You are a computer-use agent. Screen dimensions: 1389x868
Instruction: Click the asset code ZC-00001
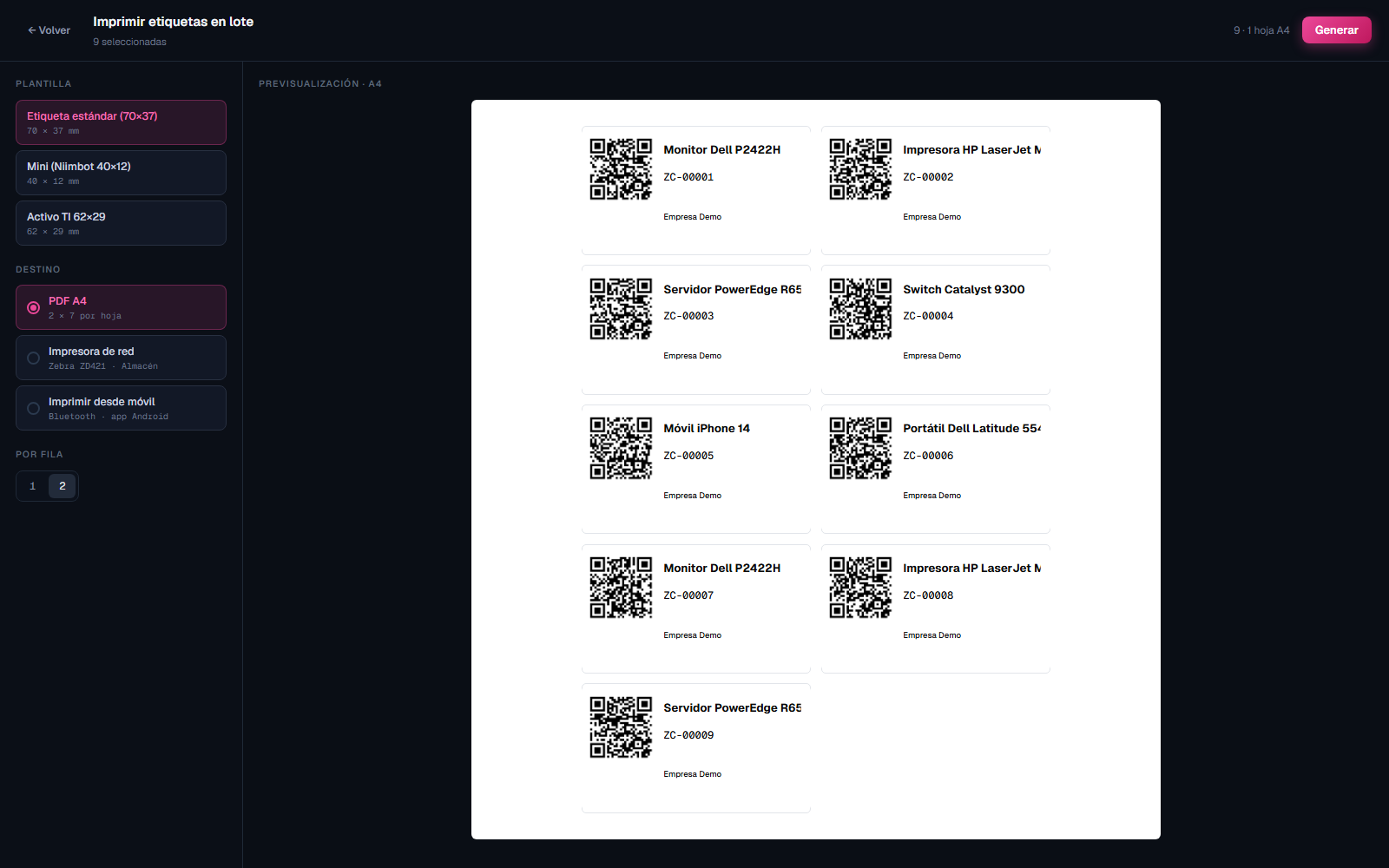point(688,177)
